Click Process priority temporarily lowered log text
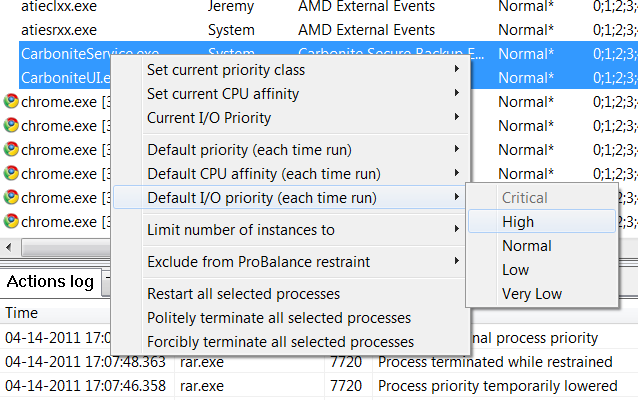The height and width of the screenshot is (400, 638). pyautogui.click(x=498, y=386)
